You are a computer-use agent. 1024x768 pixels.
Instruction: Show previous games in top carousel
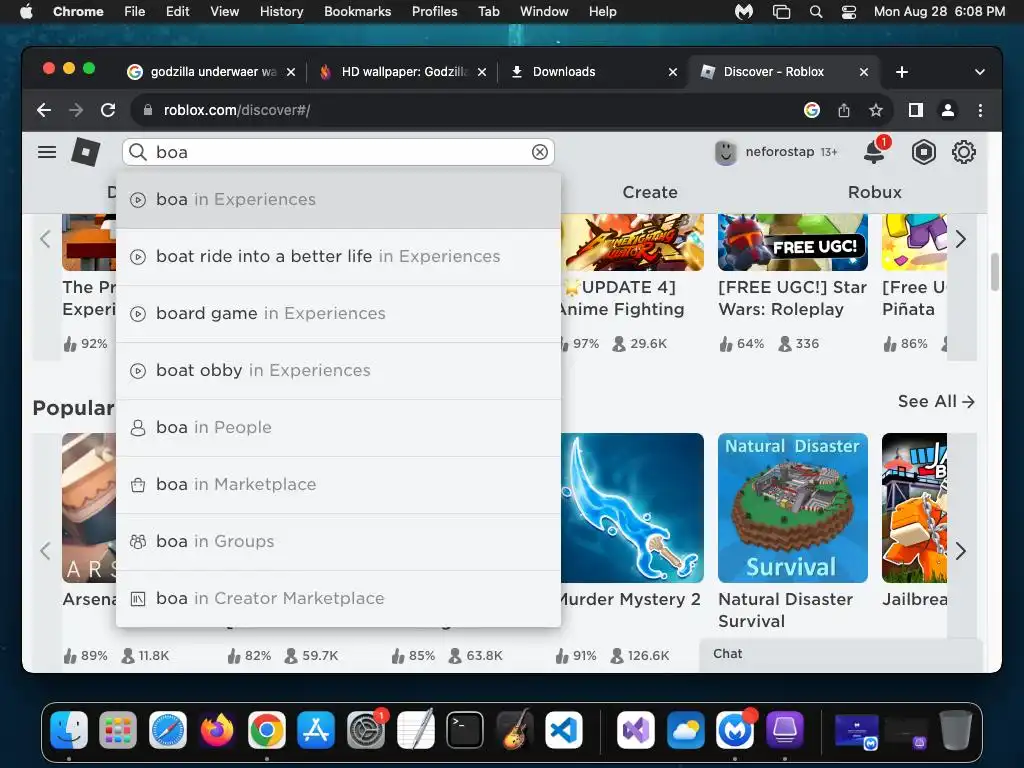click(45, 239)
